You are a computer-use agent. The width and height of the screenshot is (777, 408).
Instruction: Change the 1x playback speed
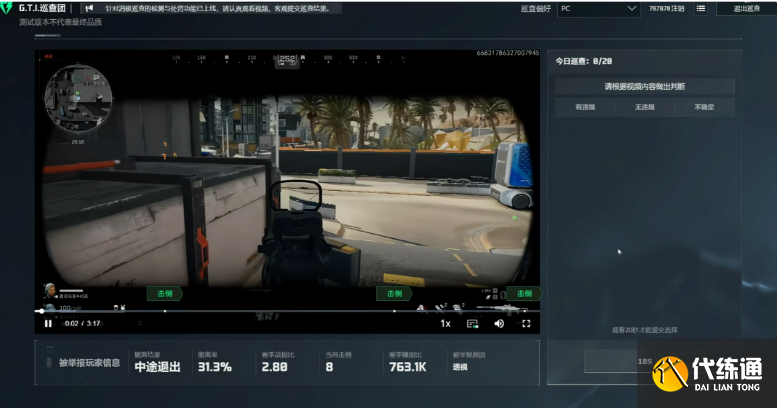coord(445,324)
